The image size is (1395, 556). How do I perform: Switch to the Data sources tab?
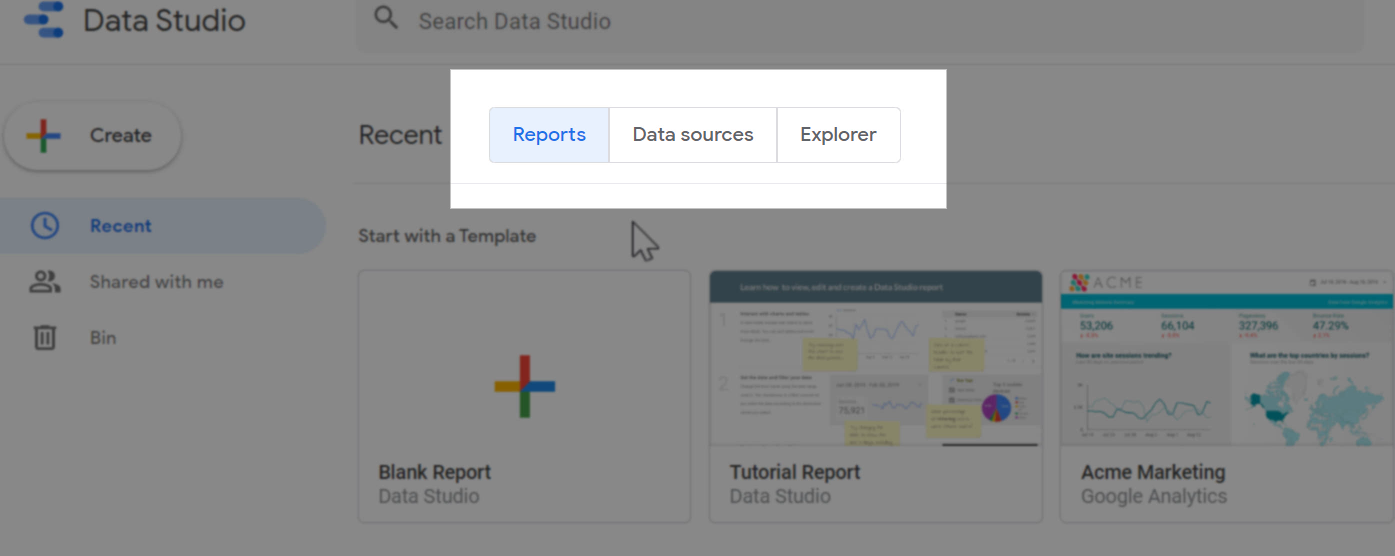693,135
